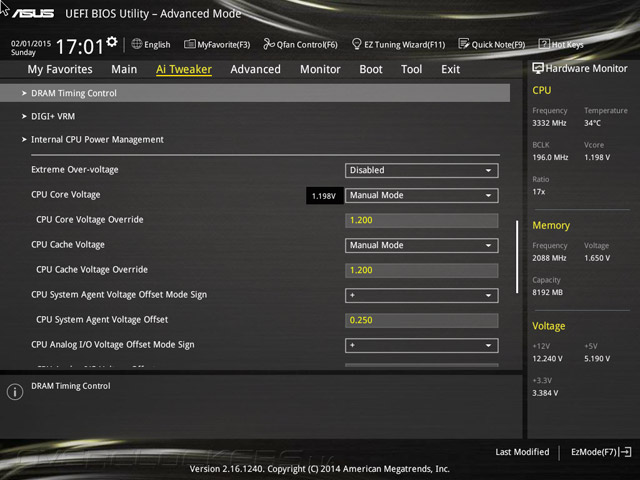Viewport: 640px width, 480px height.
Task: Click CPU frequency 3332 MHz value
Action: point(549,123)
